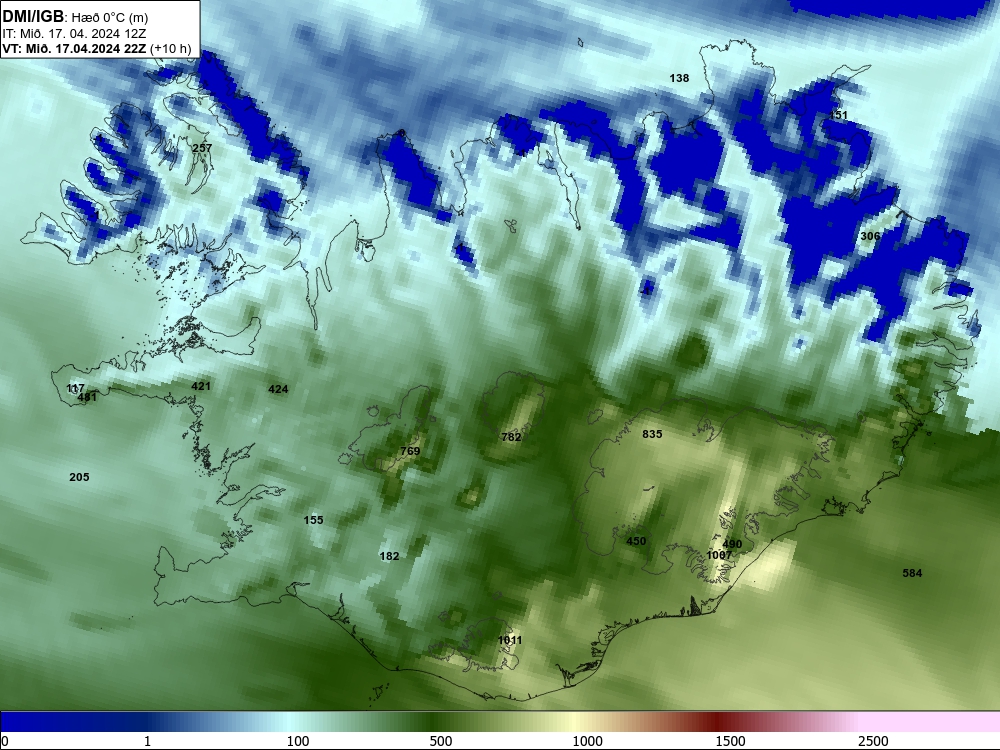1000x750 pixels.
Task: Click the 'IT: Mið. 17. 04. 2024 12Z' line
Action: [74, 34]
